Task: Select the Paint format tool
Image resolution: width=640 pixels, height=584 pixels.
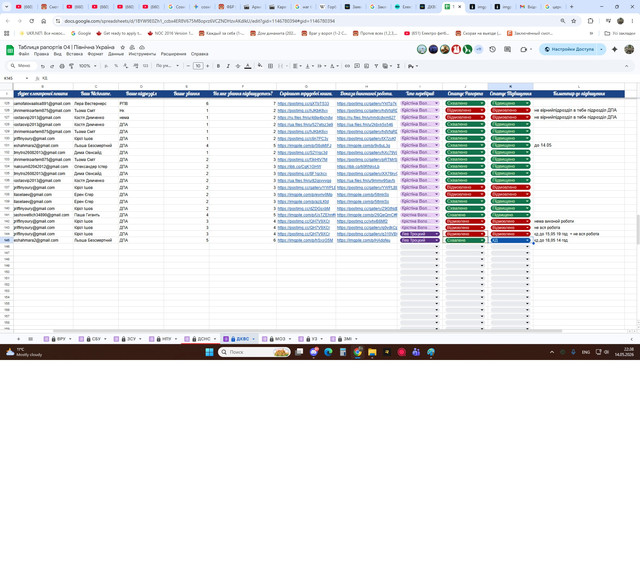Action: coord(71,66)
